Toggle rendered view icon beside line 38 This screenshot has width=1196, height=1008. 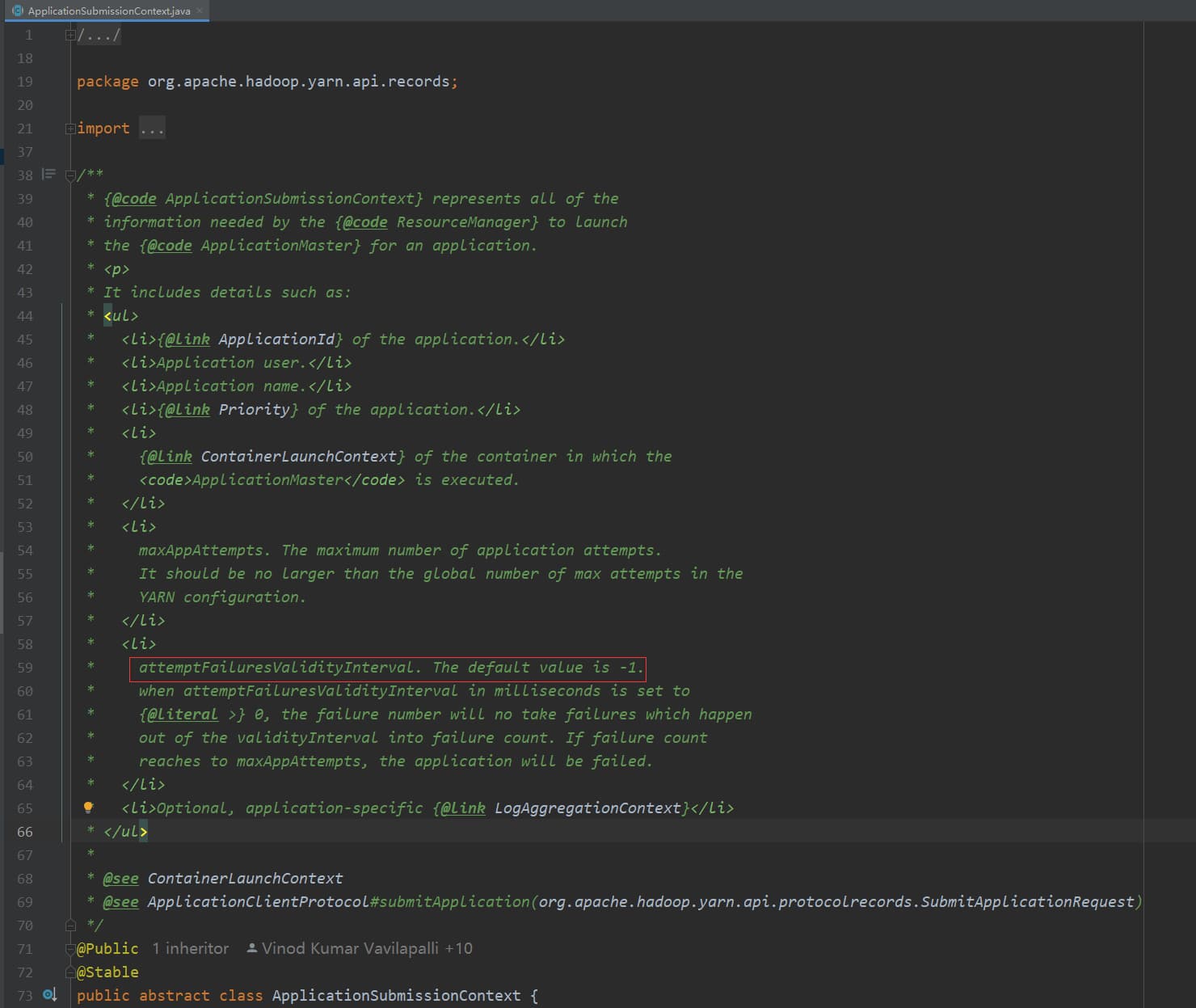coord(48,175)
